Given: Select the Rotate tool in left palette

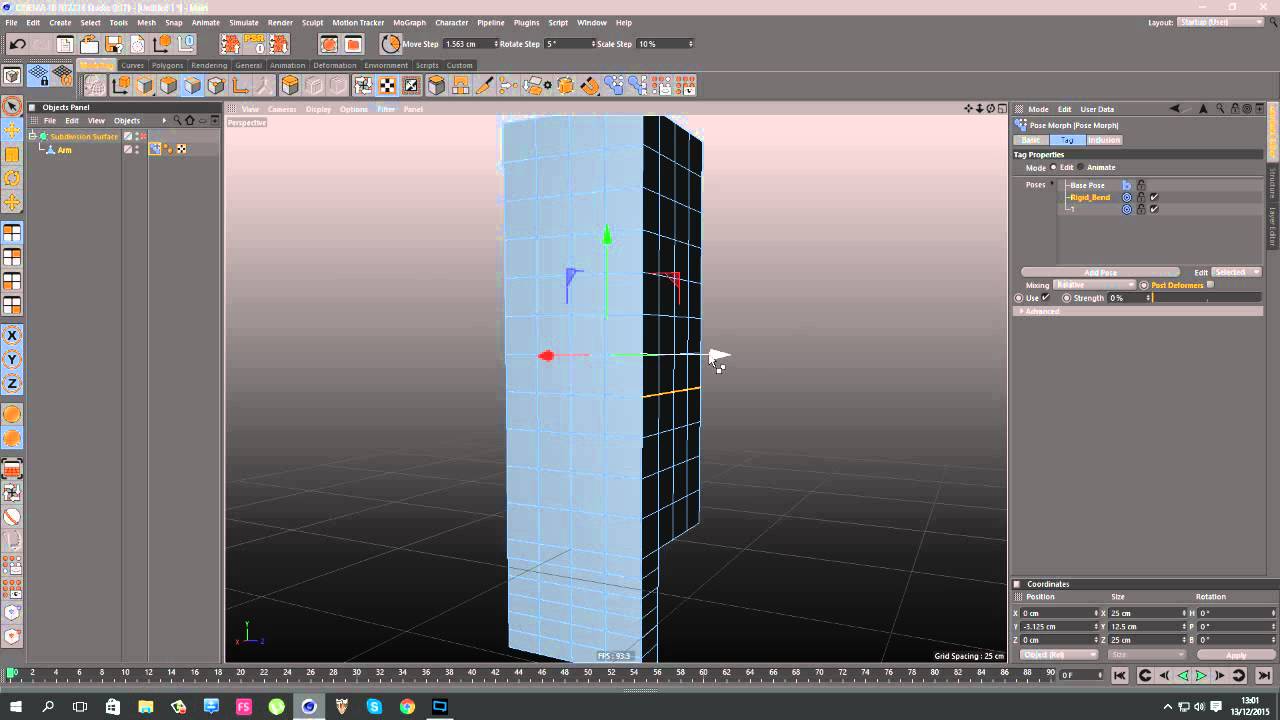Looking at the screenshot, I should (12, 179).
